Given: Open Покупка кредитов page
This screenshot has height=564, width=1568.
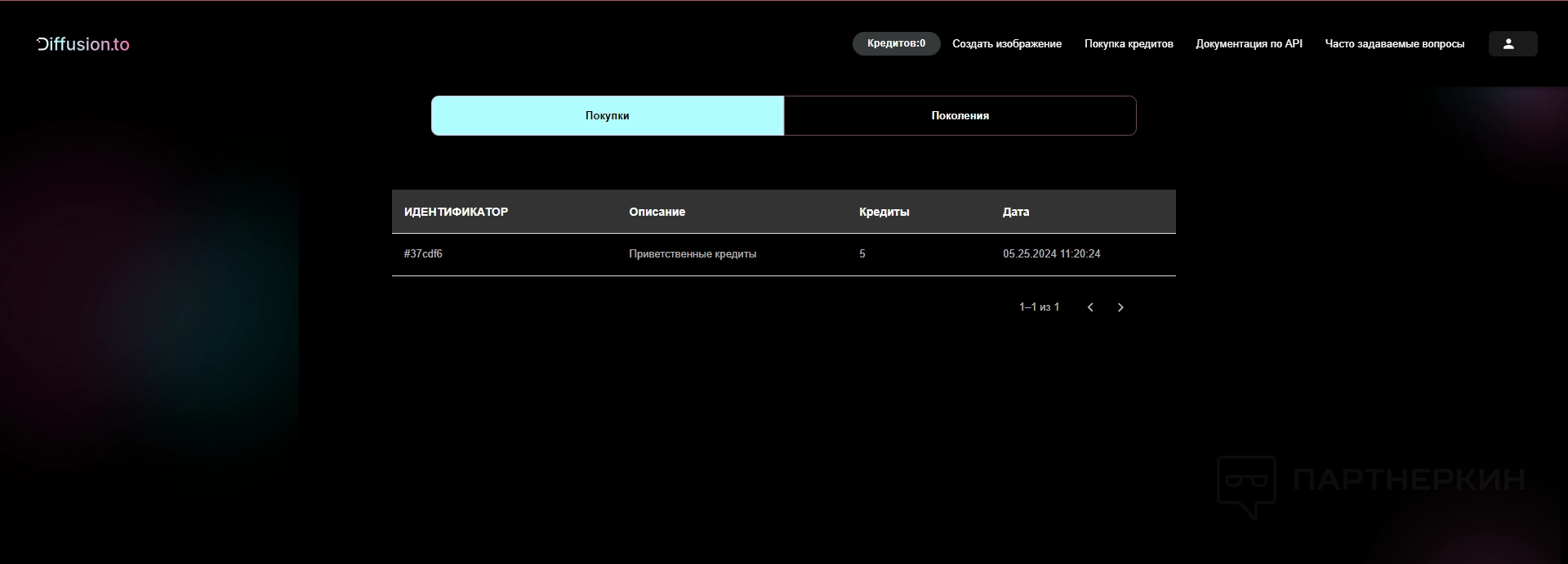Looking at the screenshot, I should [1129, 44].
